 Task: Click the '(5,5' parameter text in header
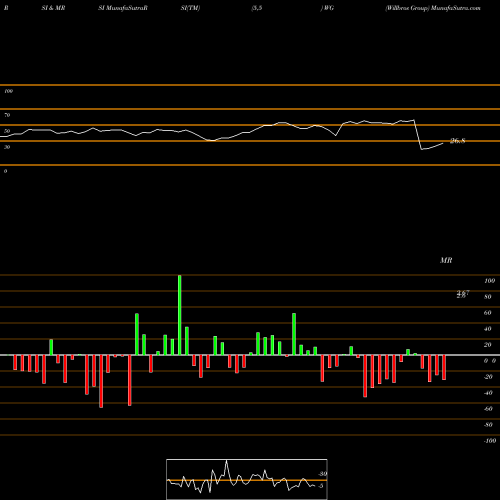point(257,8)
